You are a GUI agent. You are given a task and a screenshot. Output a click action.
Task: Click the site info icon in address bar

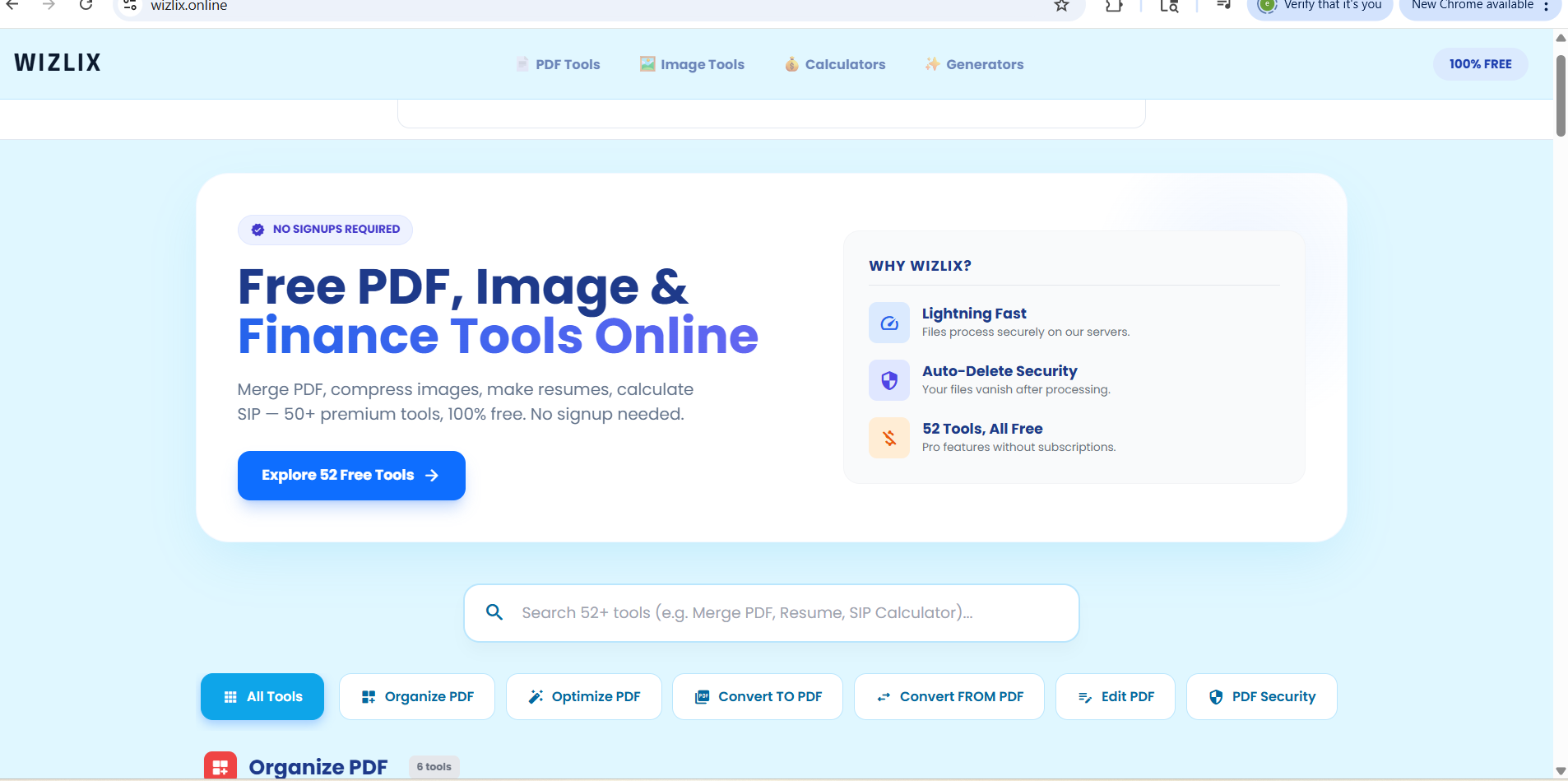(x=129, y=6)
